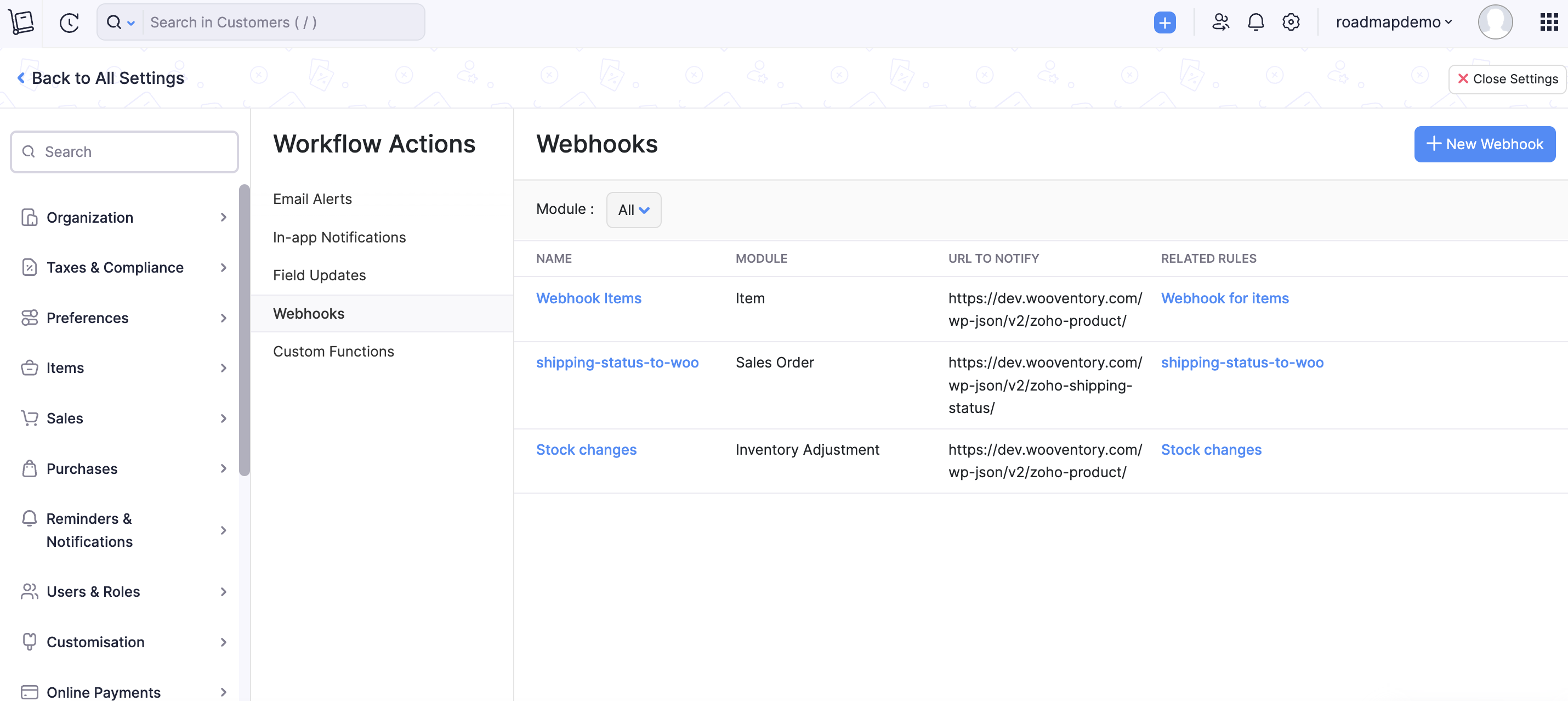Expand the Online Payments chevron
The image size is (1568, 701).
[223, 692]
